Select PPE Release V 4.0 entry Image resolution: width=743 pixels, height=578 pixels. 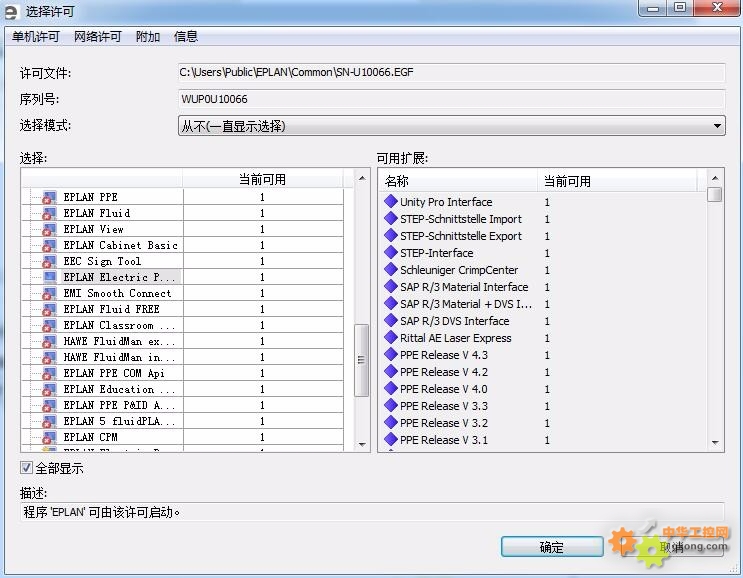pos(444,389)
